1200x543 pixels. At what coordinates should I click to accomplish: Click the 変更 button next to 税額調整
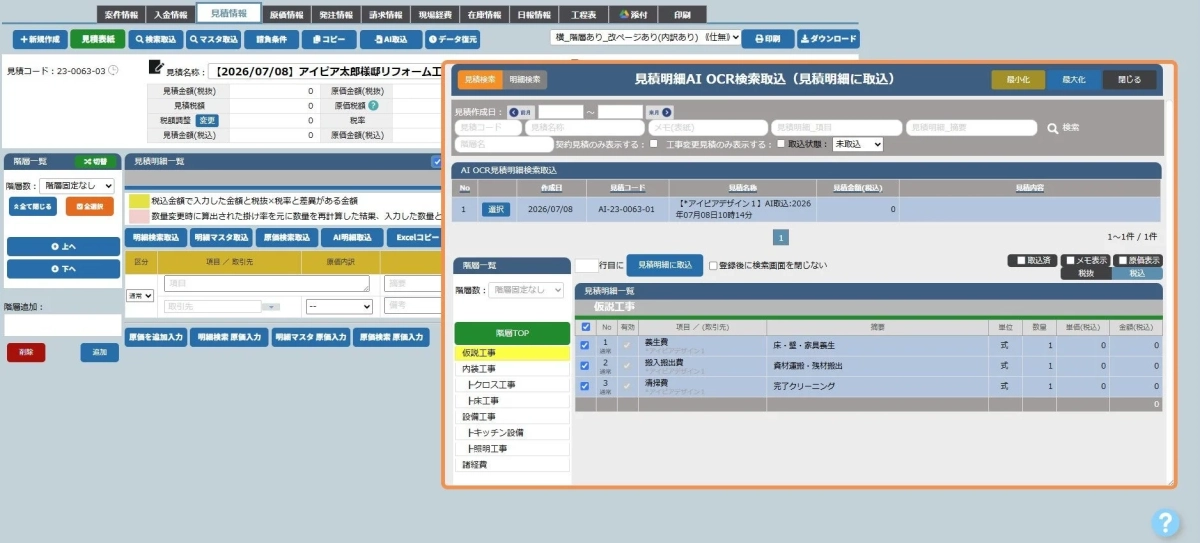(x=205, y=120)
